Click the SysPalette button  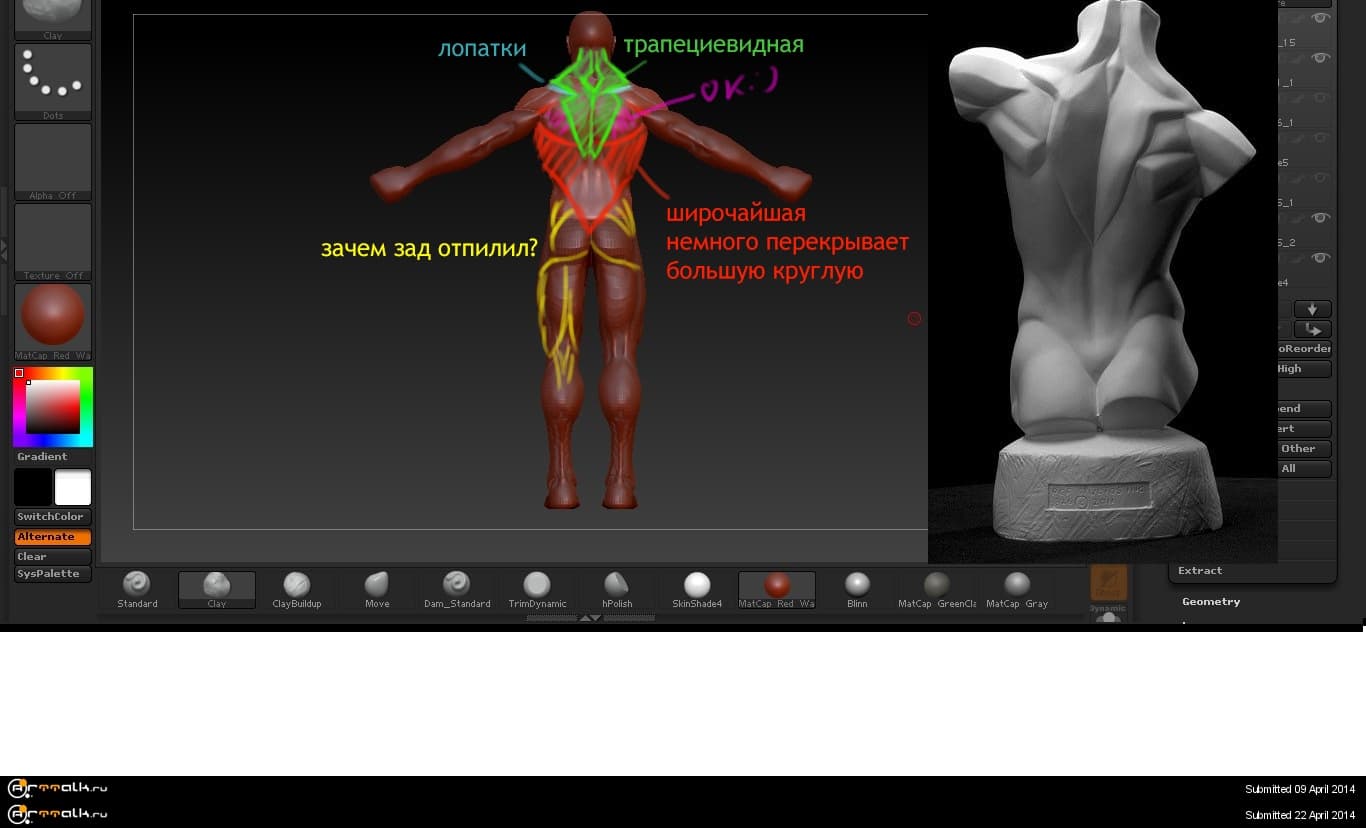coord(53,574)
